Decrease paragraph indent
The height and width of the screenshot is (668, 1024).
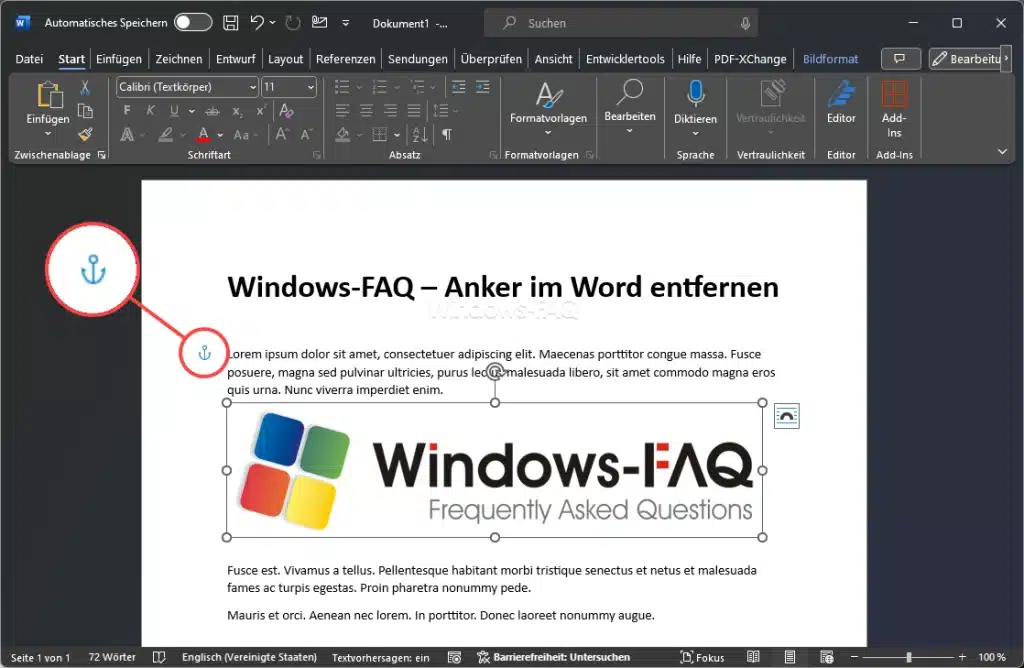tap(458, 87)
